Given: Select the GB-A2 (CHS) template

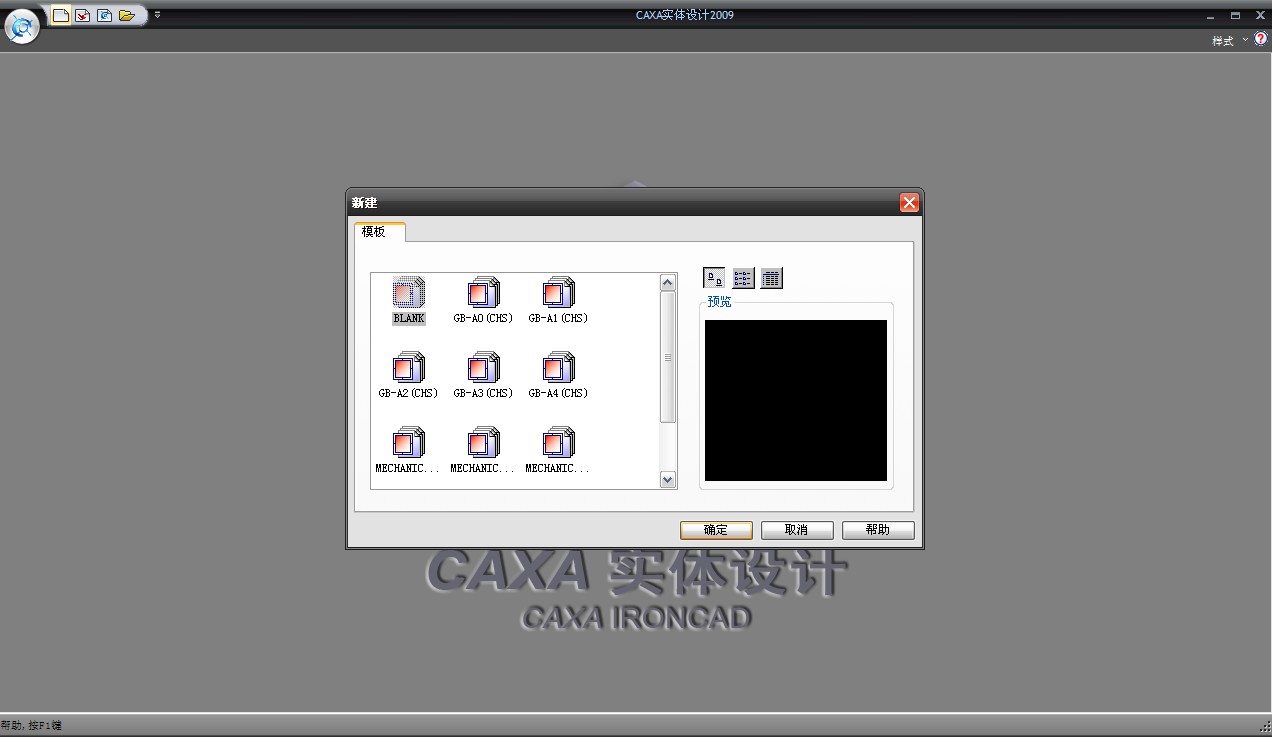Looking at the screenshot, I should (x=408, y=376).
